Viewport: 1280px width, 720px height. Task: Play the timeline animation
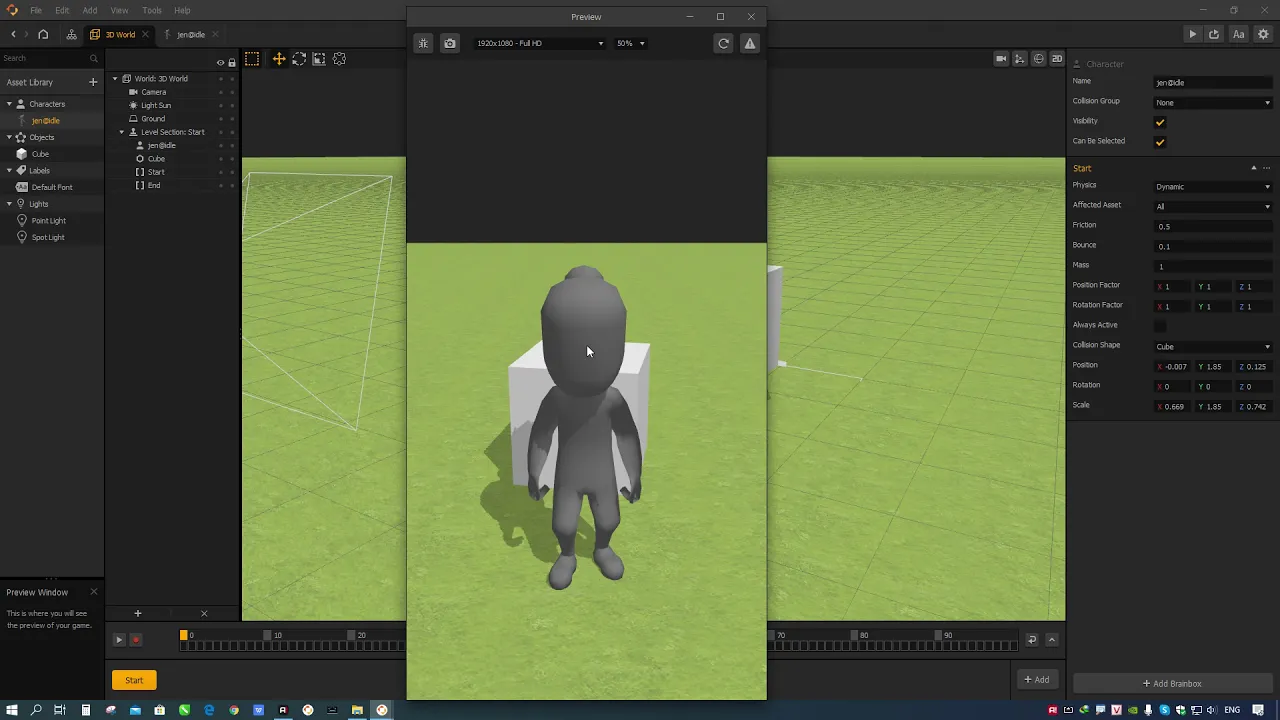[x=119, y=640]
